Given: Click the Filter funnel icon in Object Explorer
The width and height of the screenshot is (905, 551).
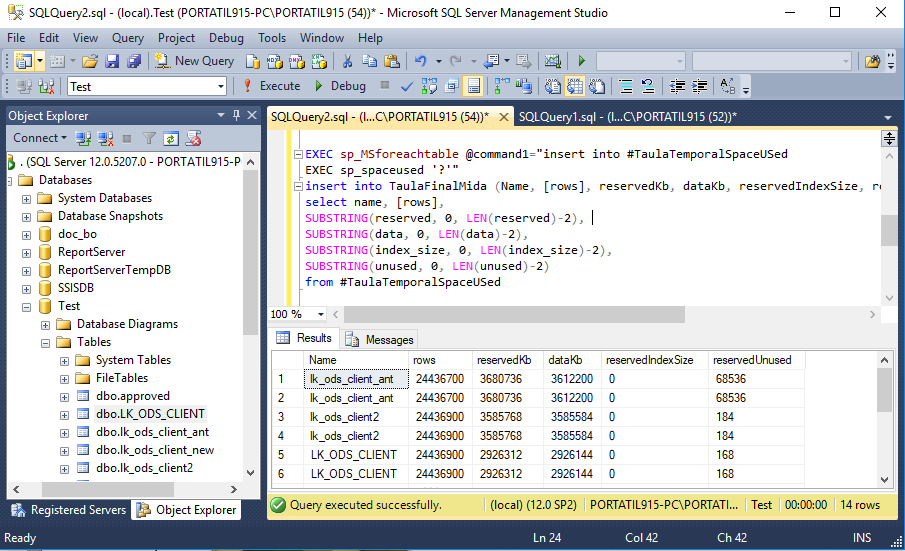Looking at the screenshot, I should [x=149, y=138].
